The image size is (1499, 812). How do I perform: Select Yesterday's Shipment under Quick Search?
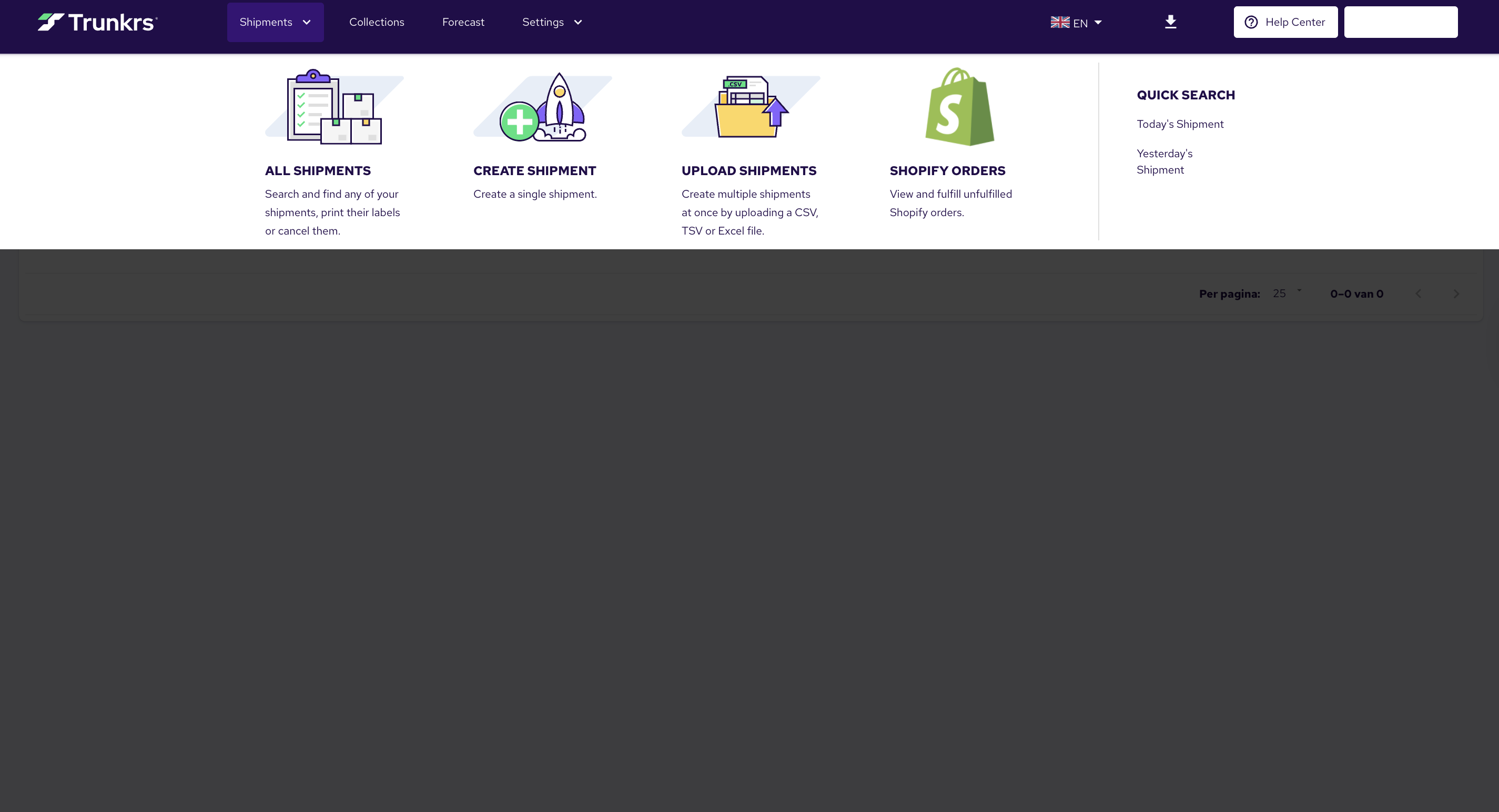pyautogui.click(x=1164, y=161)
